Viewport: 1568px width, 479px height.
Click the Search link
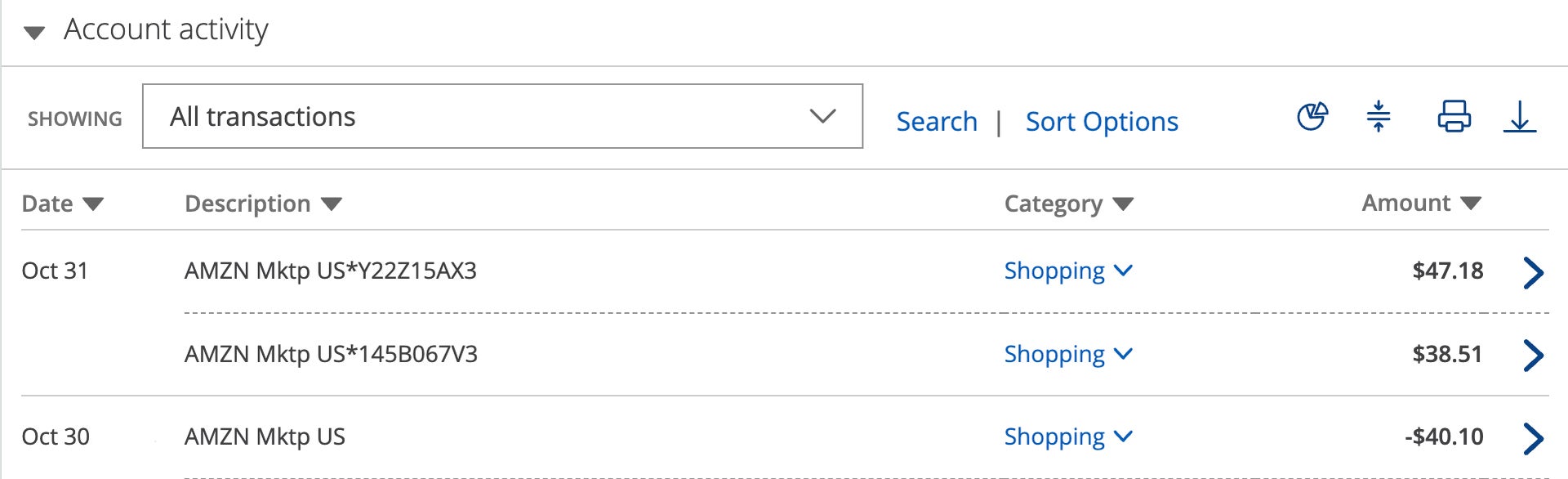coord(937,122)
